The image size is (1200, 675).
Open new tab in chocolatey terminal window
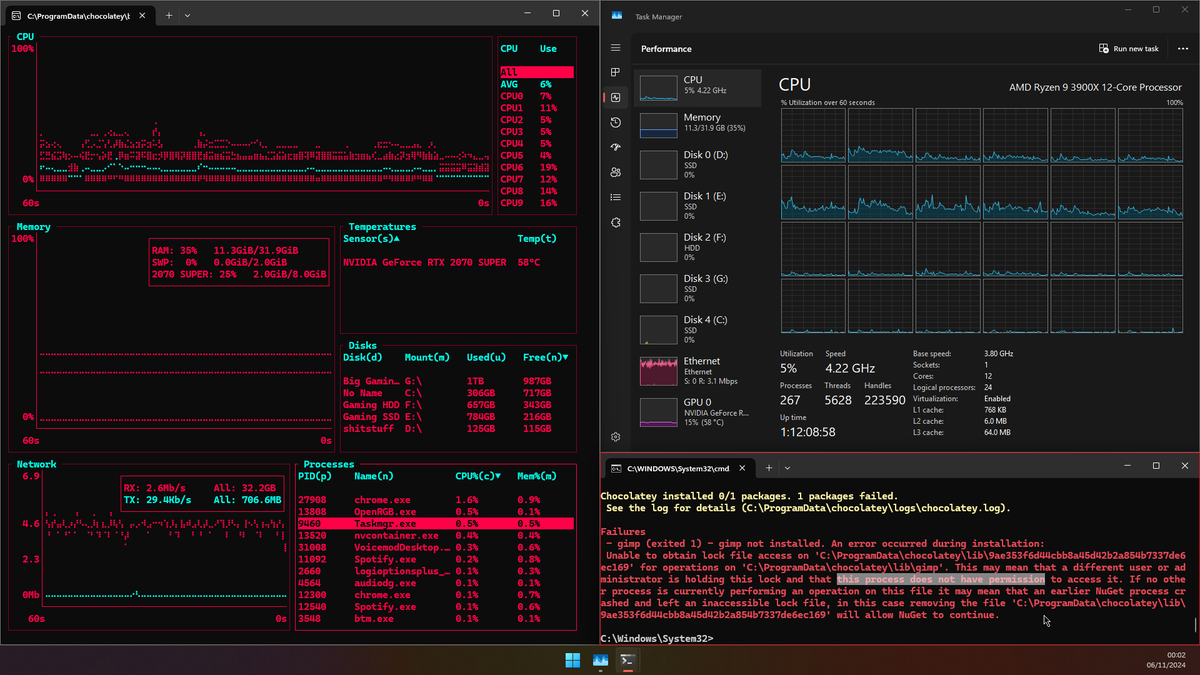[x=169, y=15]
